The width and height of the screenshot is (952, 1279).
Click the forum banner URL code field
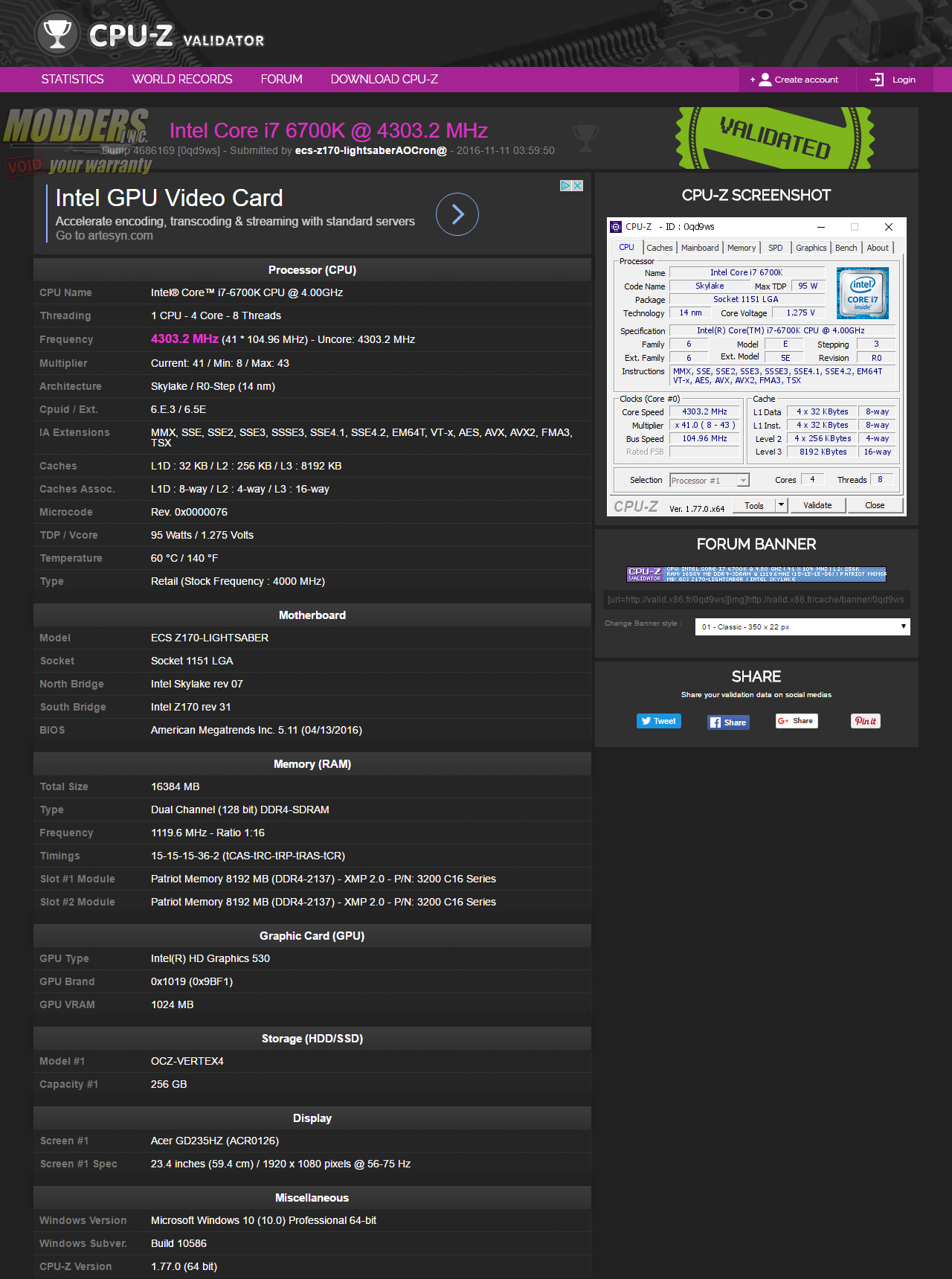point(756,600)
